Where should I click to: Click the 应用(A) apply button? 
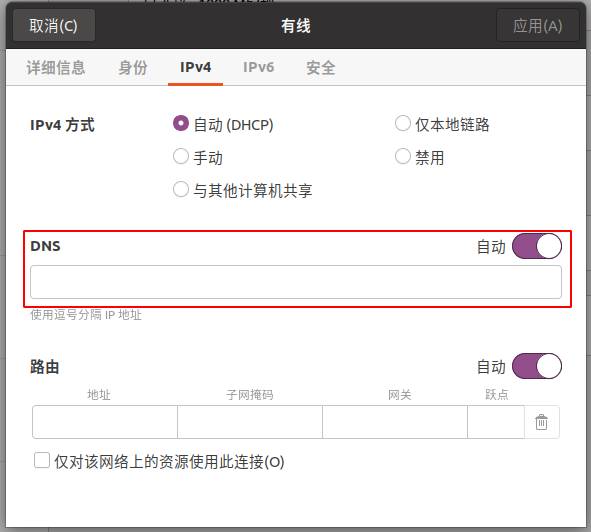(x=538, y=26)
